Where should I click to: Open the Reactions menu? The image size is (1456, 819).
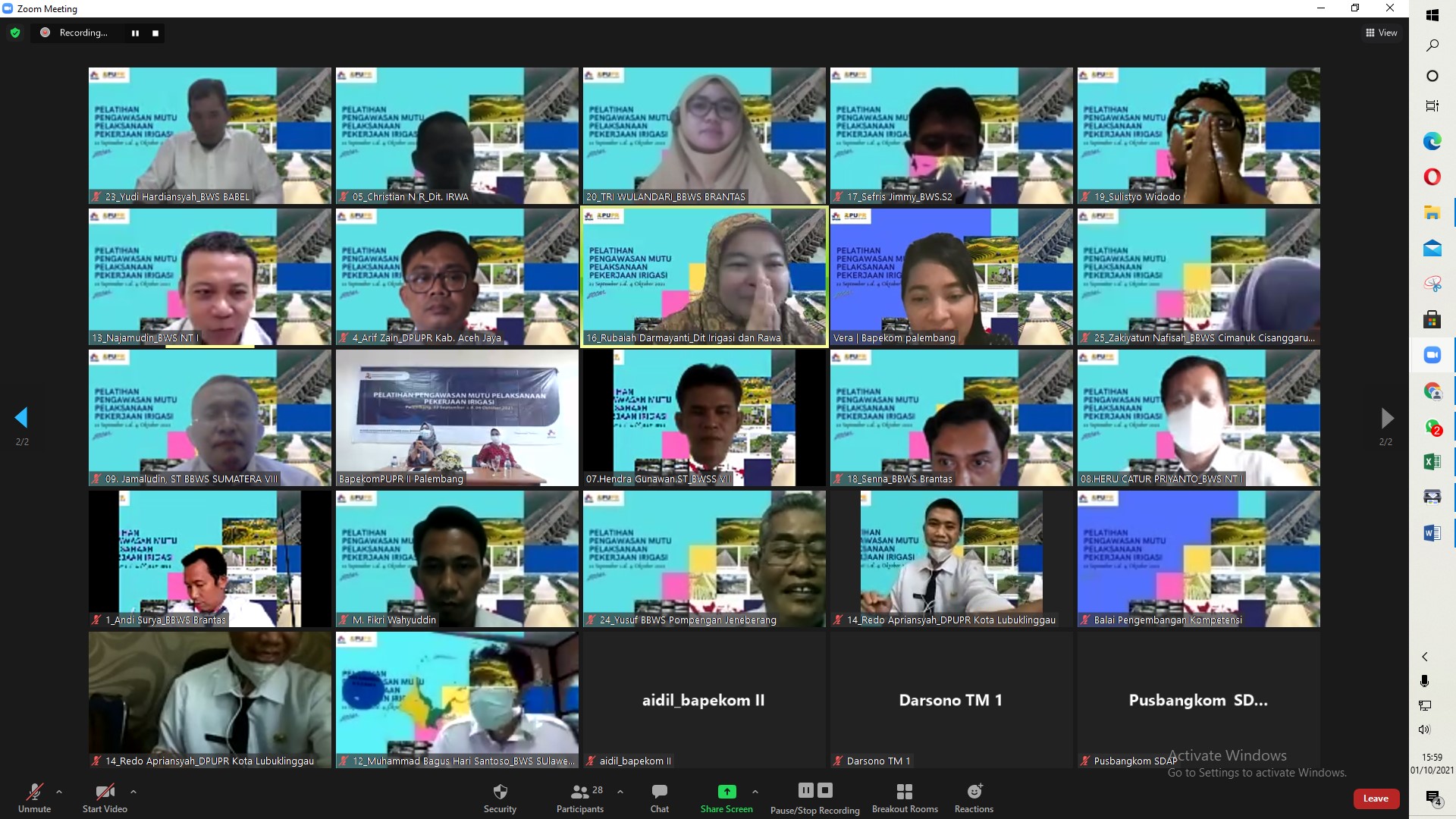pyautogui.click(x=974, y=798)
